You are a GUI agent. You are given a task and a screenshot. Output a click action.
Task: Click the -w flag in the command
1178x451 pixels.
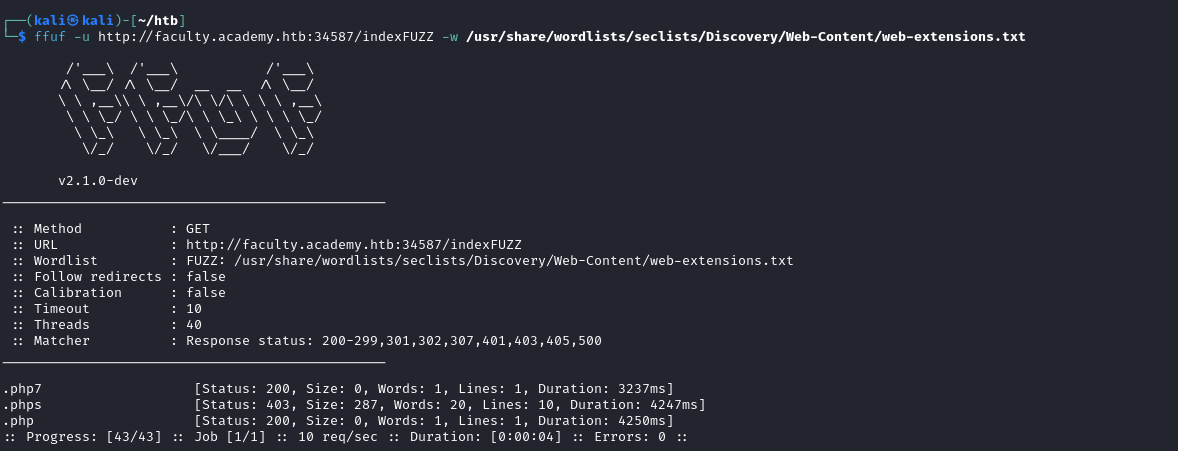tap(450, 37)
